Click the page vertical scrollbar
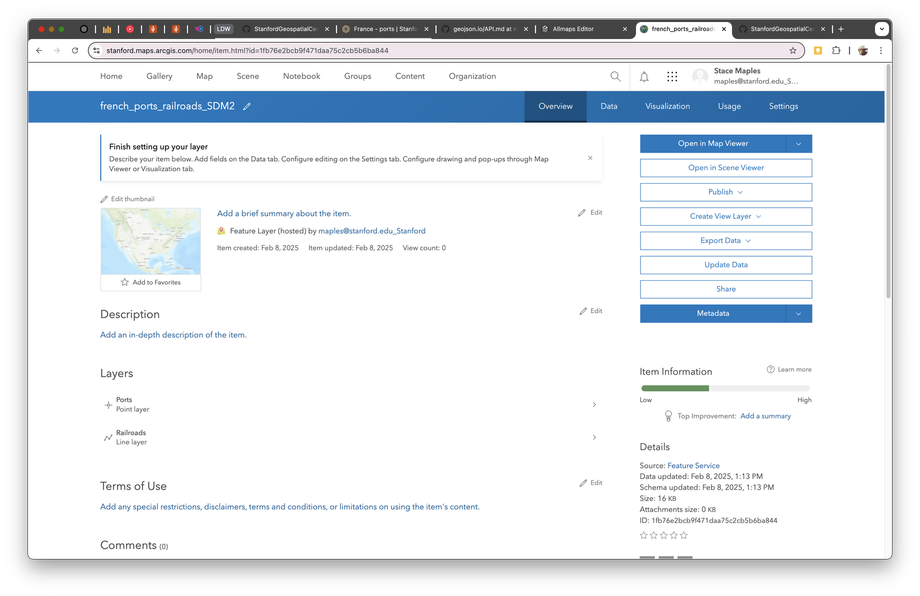Viewport: 920px width, 596px height. click(x=888, y=182)
